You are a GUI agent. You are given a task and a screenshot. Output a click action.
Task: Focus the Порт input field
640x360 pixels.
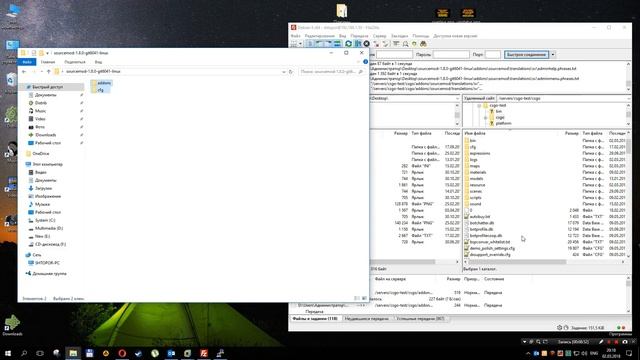pos(492,54)
